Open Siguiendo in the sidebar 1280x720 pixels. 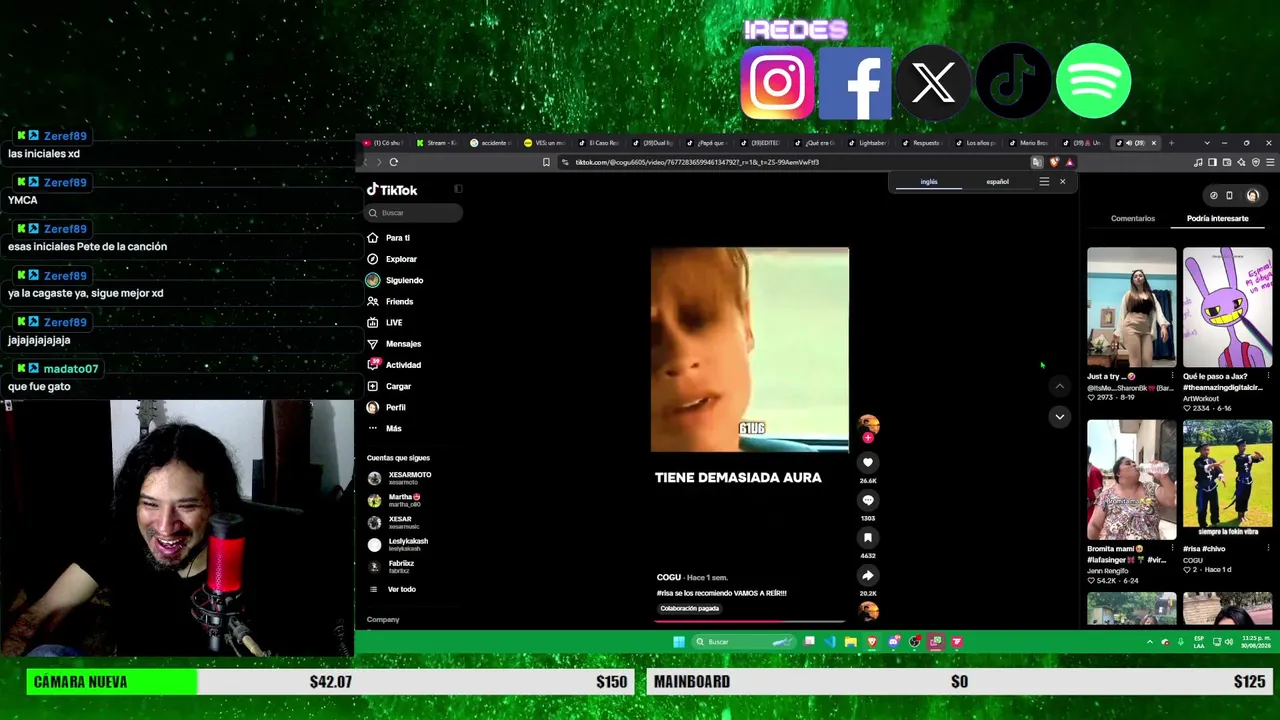click(395, 280)
